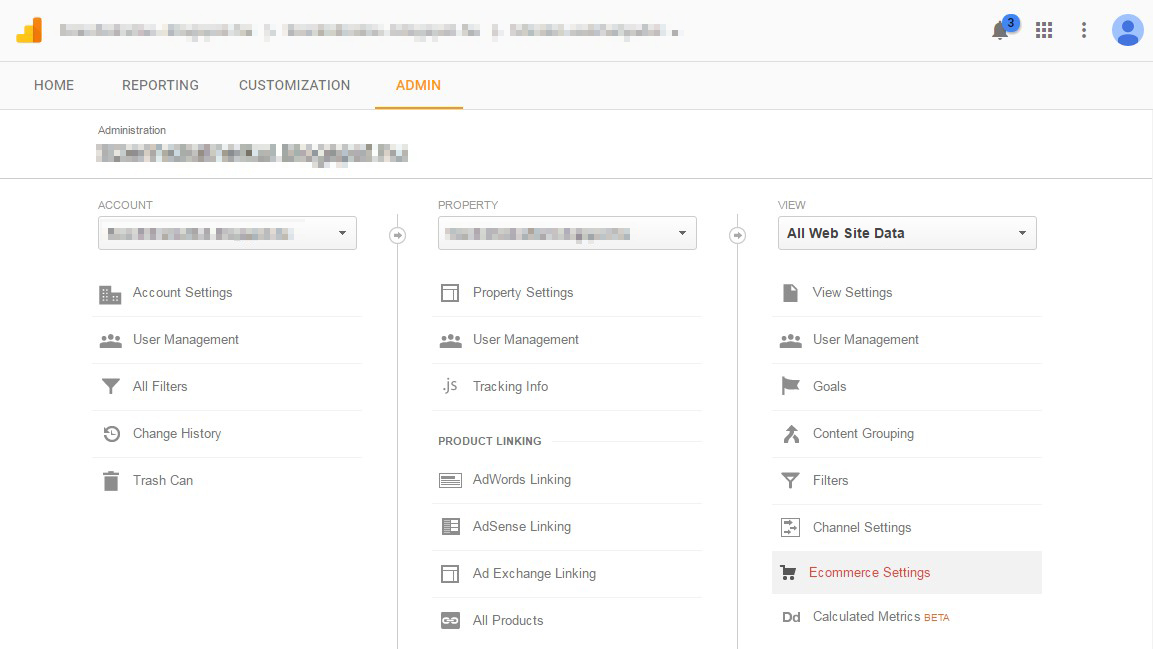Click the Tracking Info .js icon

[x=450, y=386]
